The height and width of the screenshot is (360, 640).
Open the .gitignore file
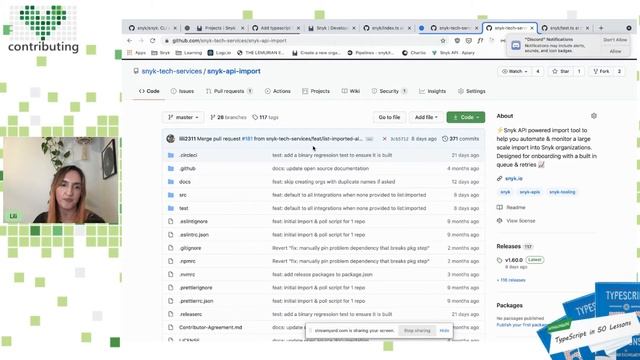pos(190,248)
